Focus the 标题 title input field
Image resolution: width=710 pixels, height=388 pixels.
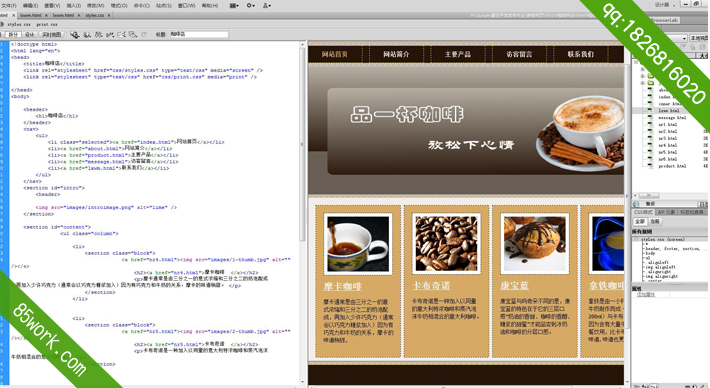coord(198,34)
